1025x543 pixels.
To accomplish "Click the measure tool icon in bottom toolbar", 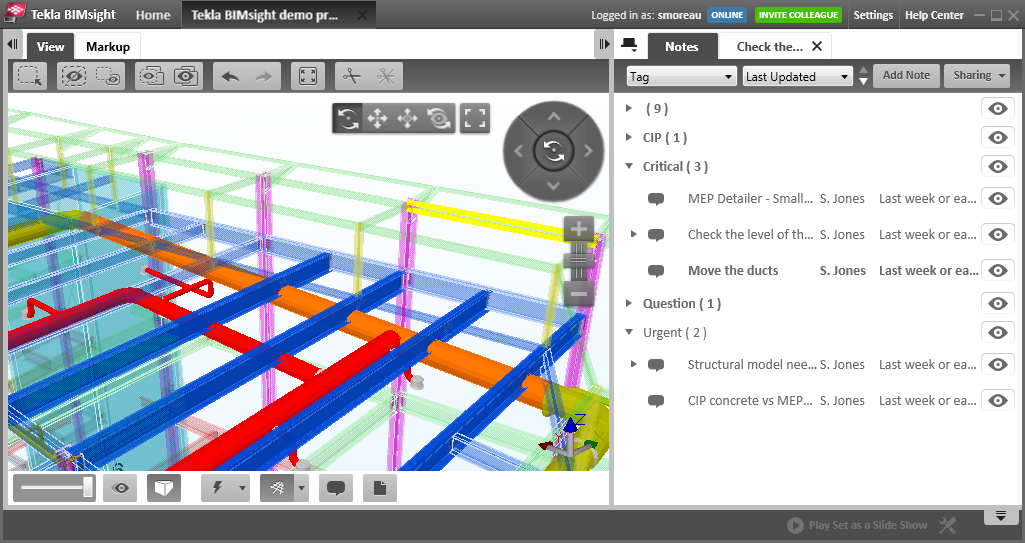I will click(x=277, y=488).
